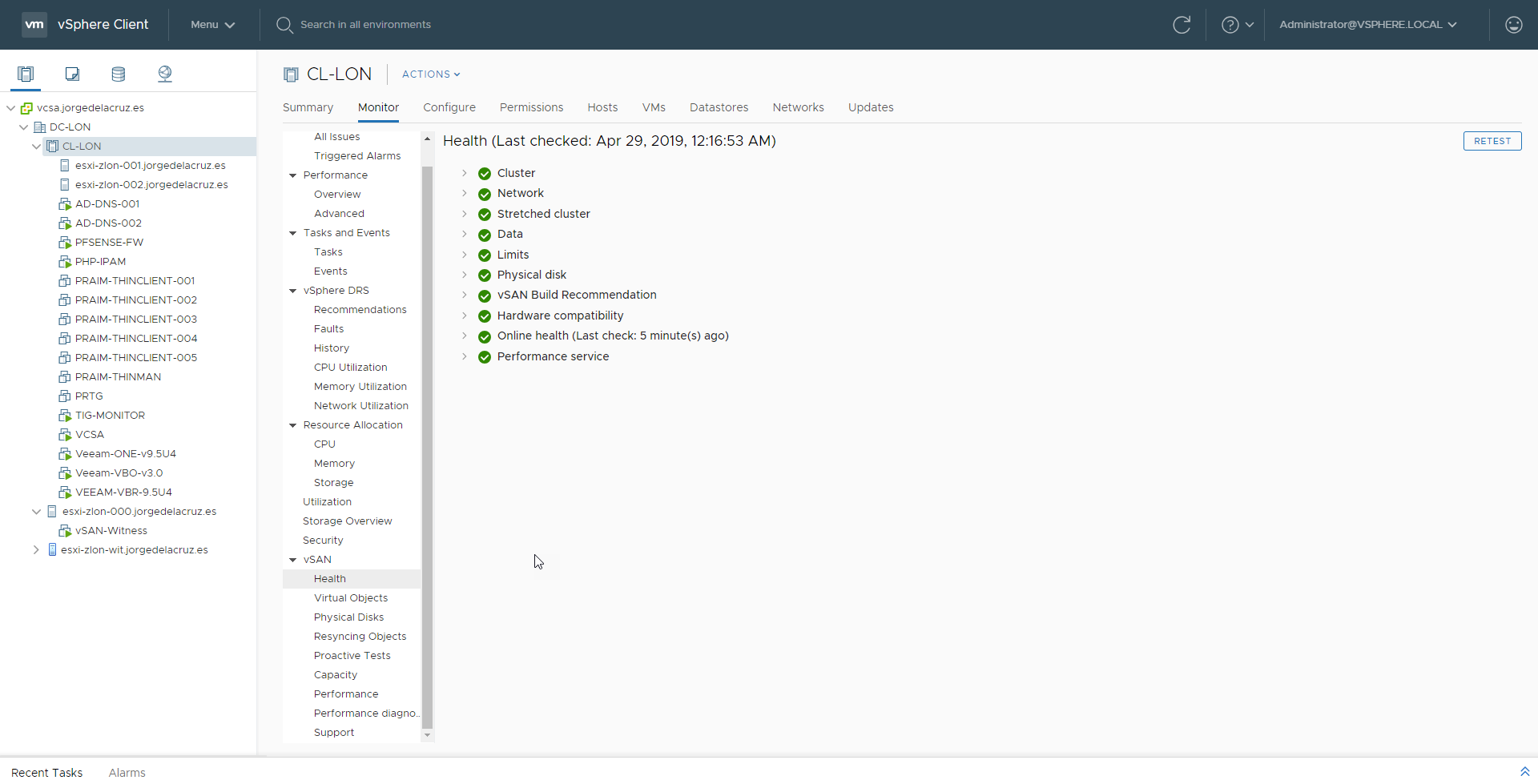Viewport: 1538px width, 784px height.
Task: Click the smiley feedback icon
Action: coord(1514,25)
